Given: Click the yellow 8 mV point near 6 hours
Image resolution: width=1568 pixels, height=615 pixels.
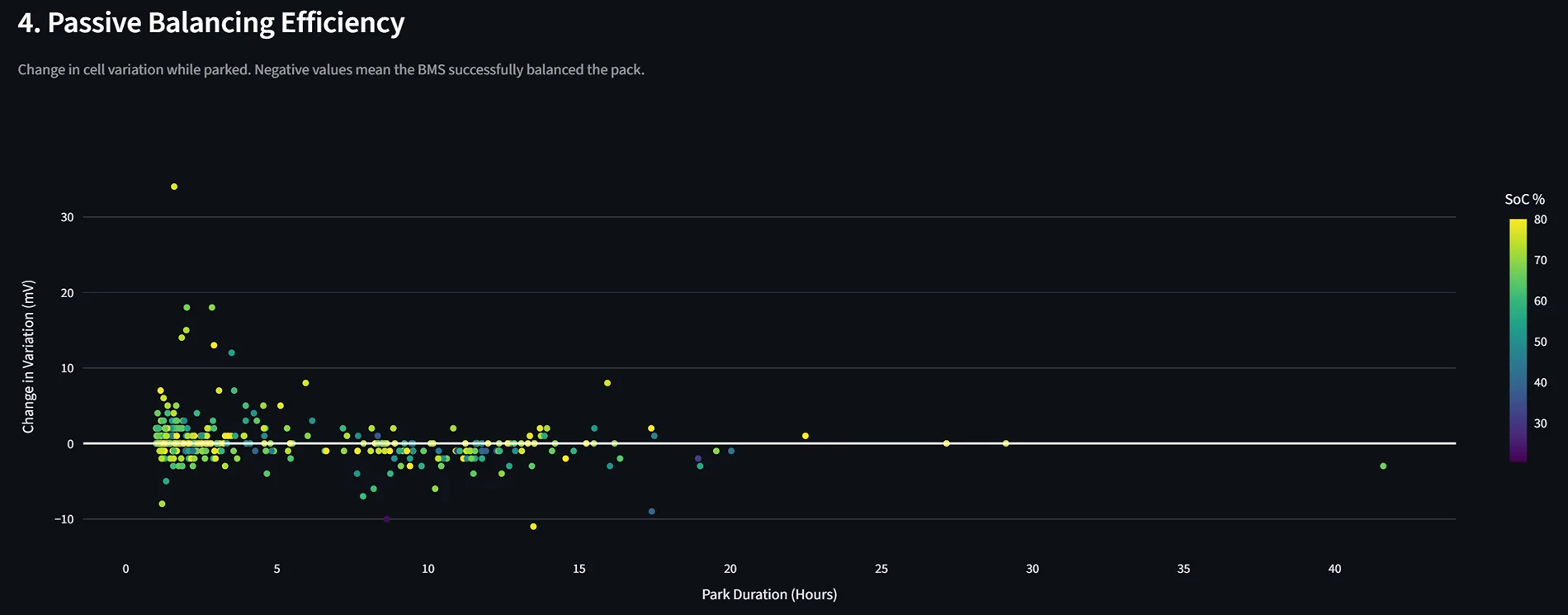Looking at the screenshot, I should pos(306,383).
